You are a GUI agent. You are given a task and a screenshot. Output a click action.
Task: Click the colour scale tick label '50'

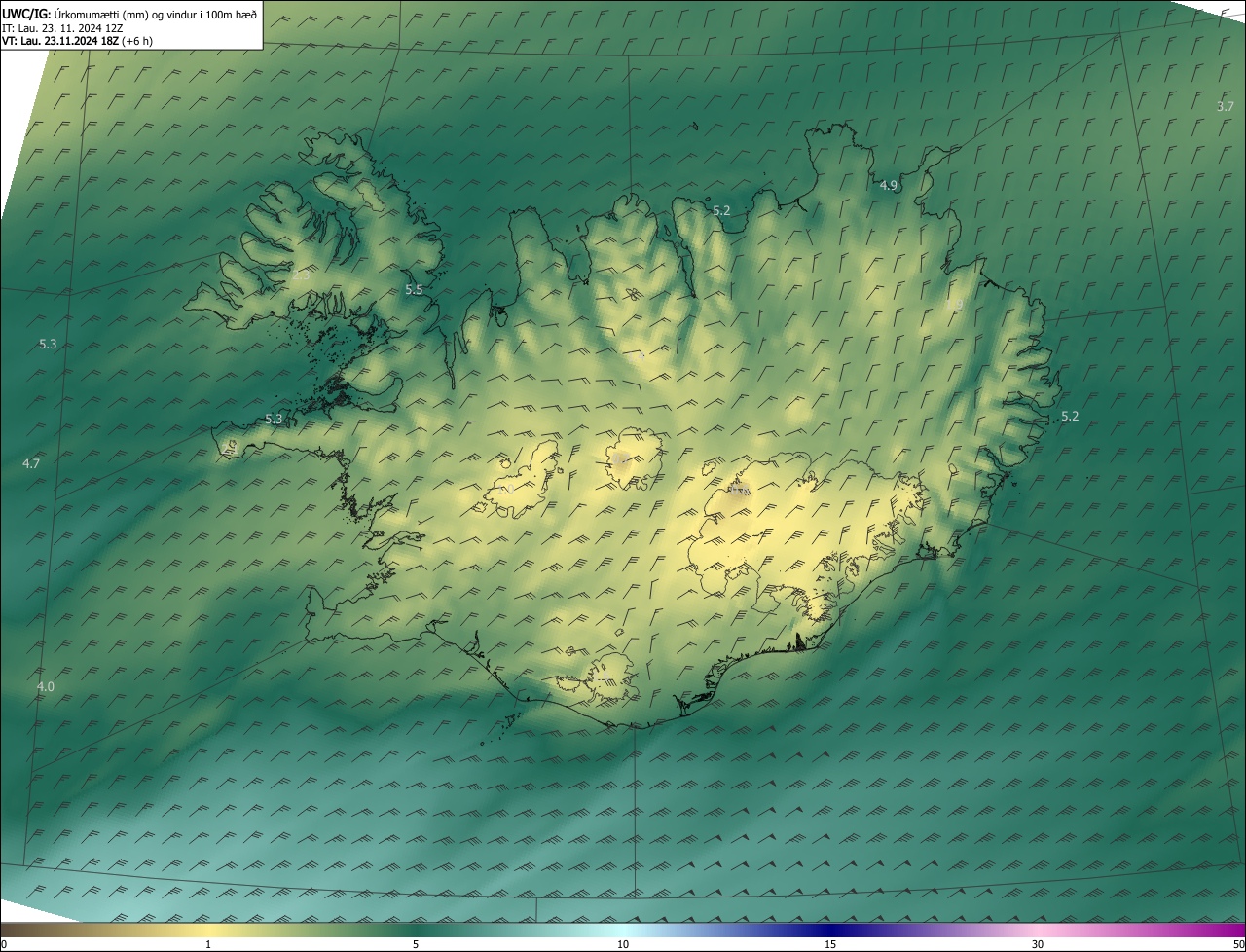point(1238,944)
